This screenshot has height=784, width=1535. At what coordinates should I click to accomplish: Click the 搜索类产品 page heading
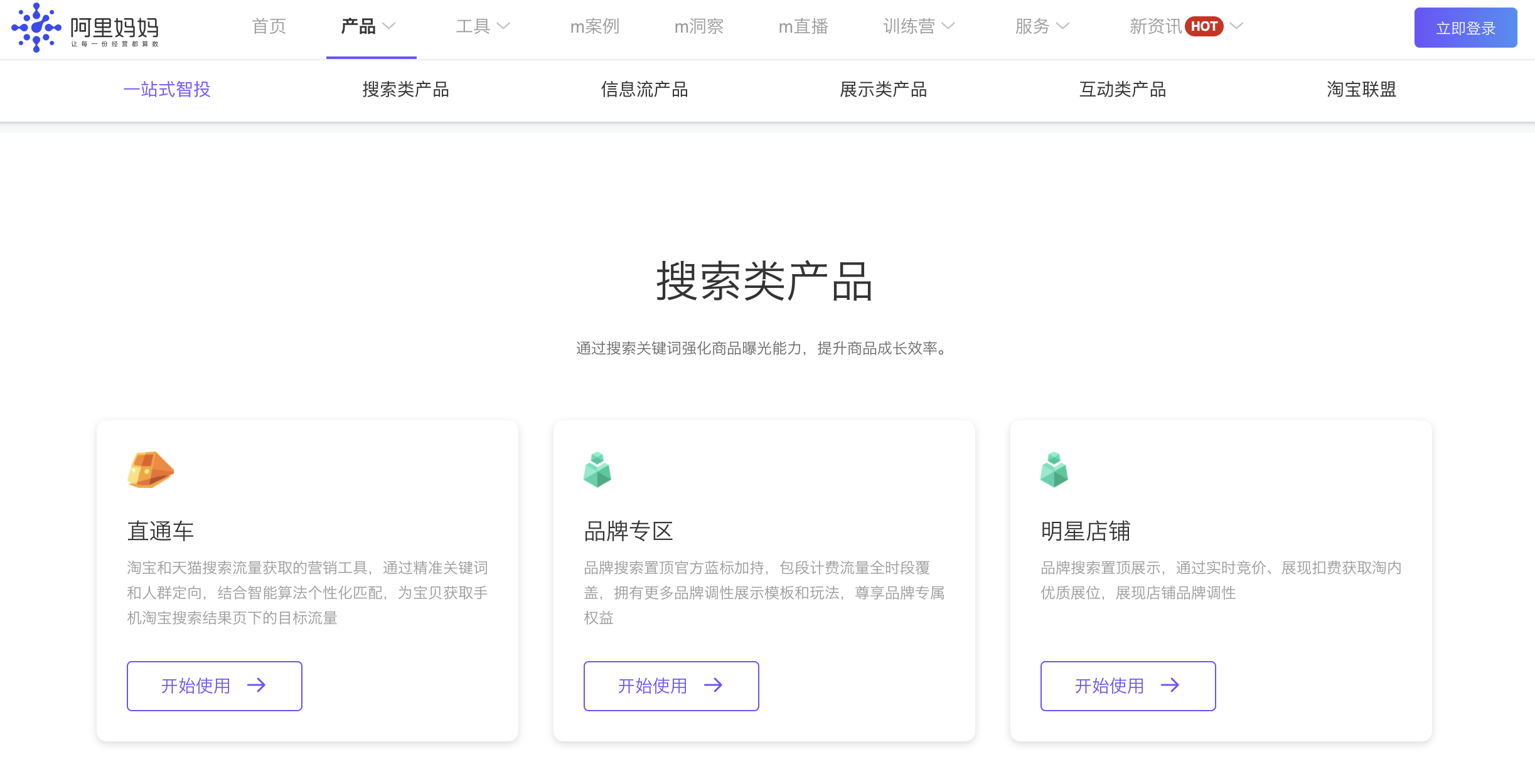764,282
